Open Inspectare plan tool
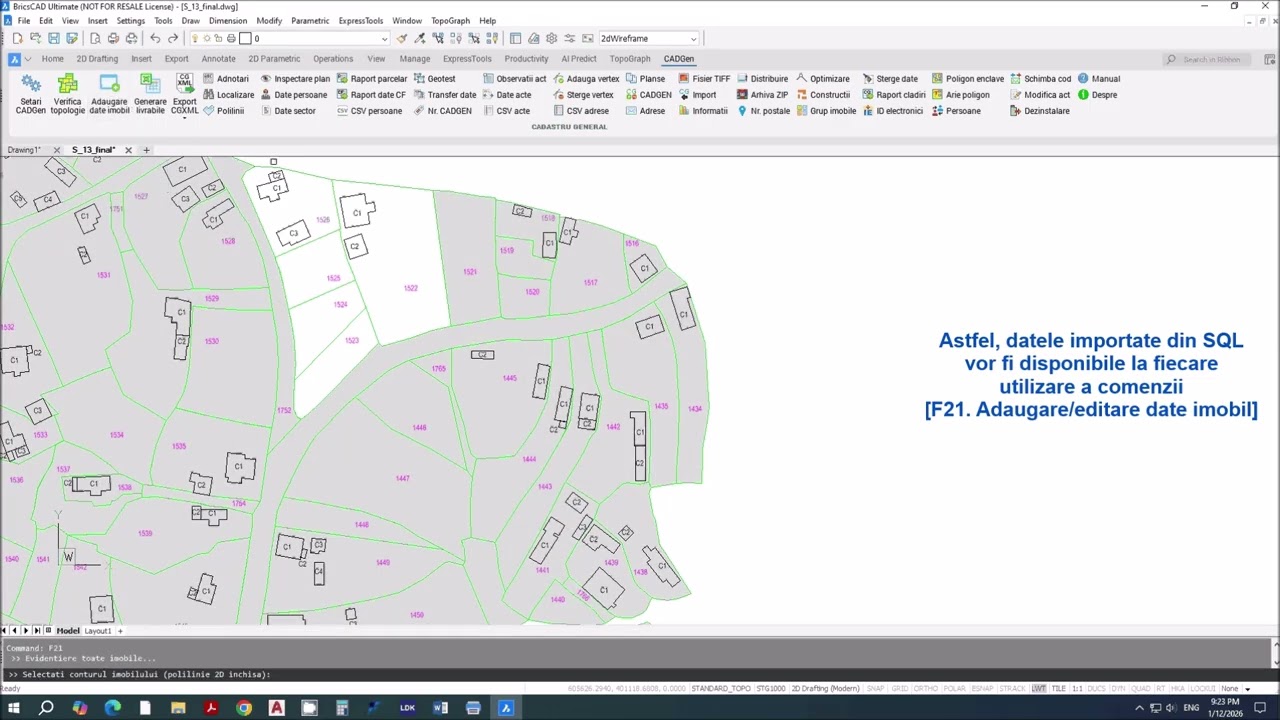 [295, 79]
